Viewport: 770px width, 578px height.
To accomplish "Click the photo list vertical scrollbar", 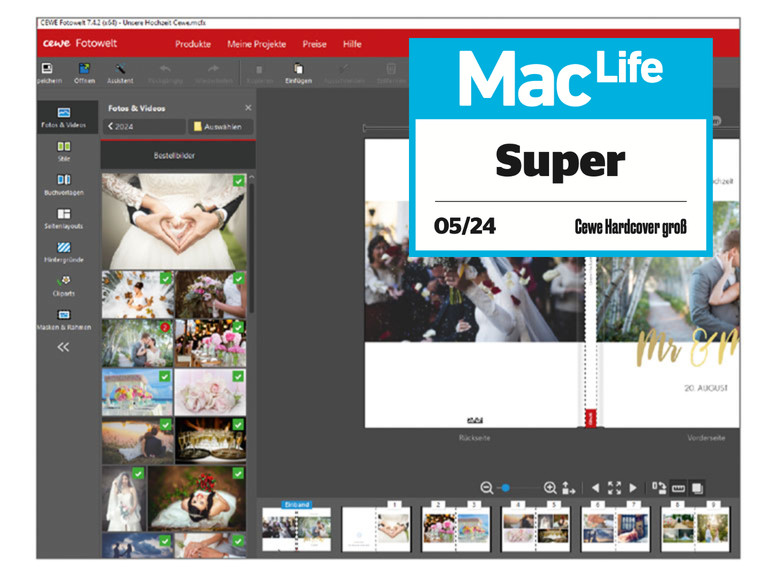I will click(x=251, y=248).
